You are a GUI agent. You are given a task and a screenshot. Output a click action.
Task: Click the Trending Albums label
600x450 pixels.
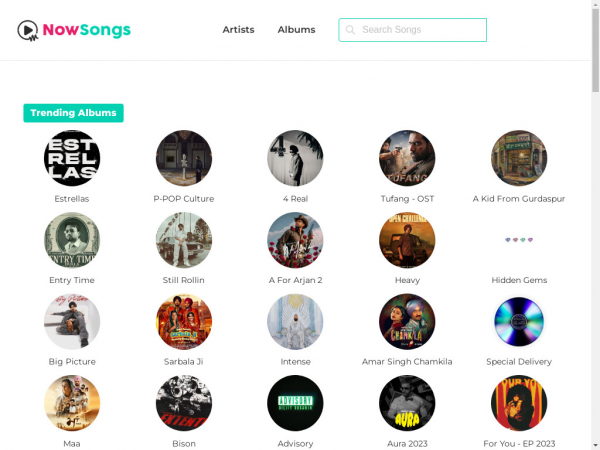[73, 113]
